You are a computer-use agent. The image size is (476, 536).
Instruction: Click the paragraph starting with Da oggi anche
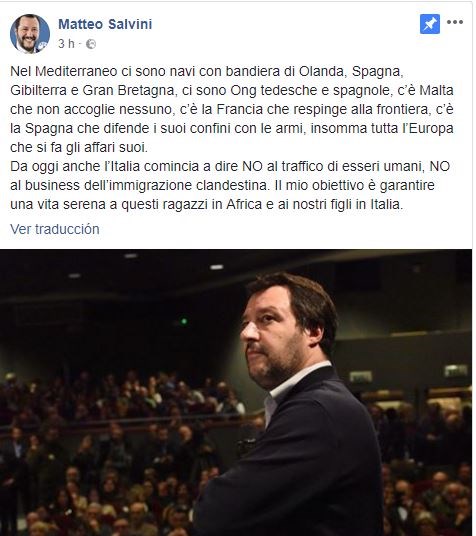(x=230, y=185)
